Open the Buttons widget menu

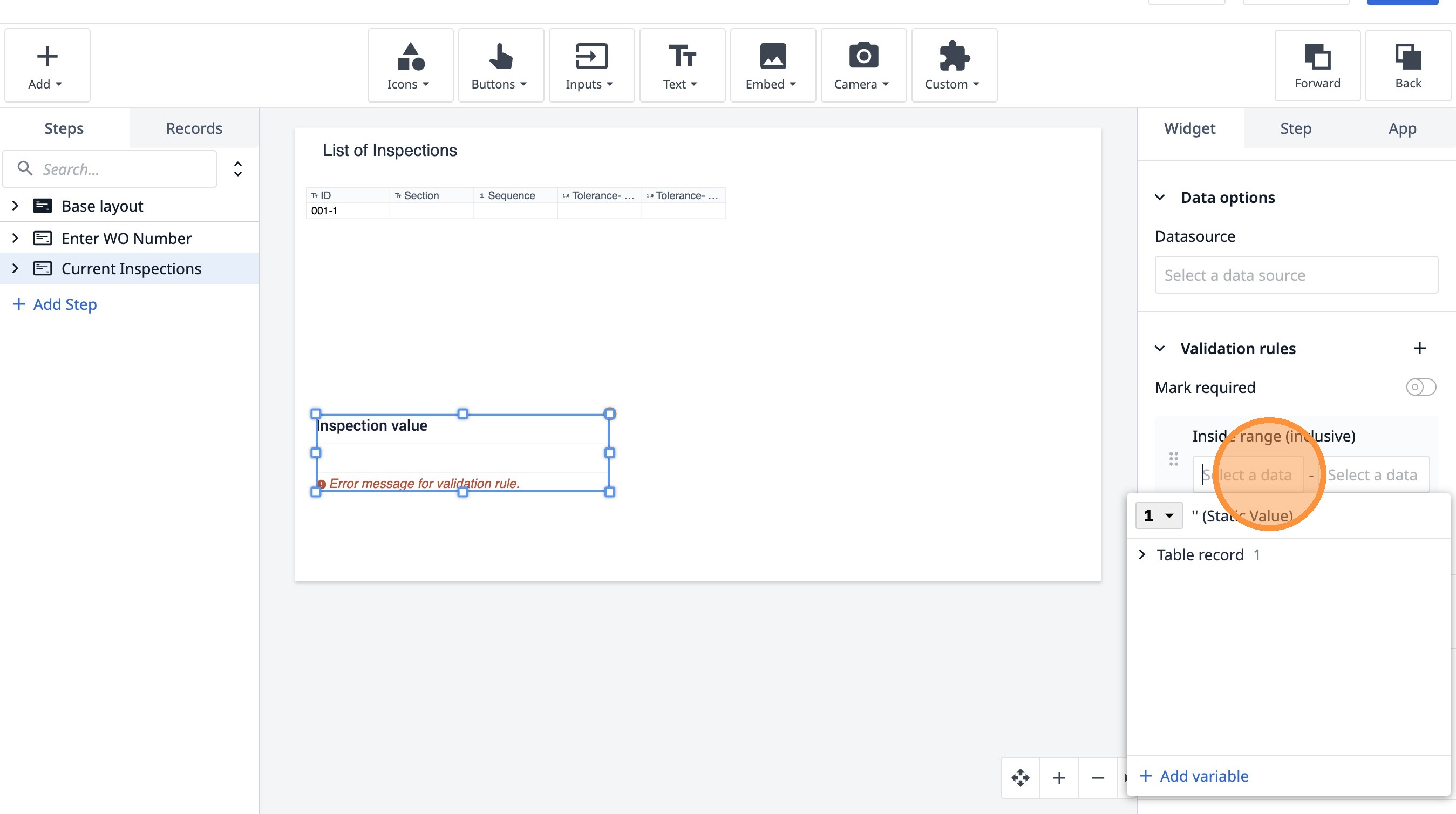click(500, 65)
